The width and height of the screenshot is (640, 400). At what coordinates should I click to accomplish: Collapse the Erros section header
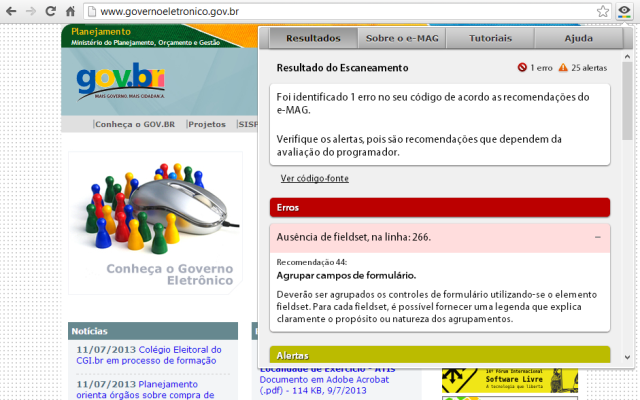point(440,207)
